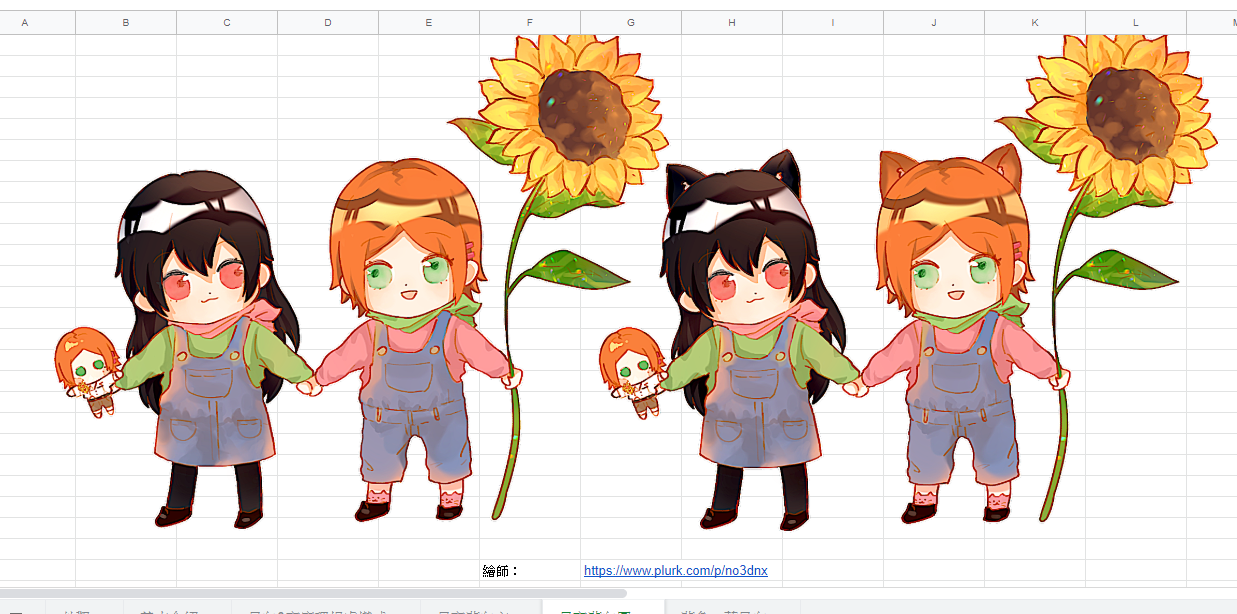1237x614 pixels.
Task: Select column I header
Action: [x=833, y=22]
